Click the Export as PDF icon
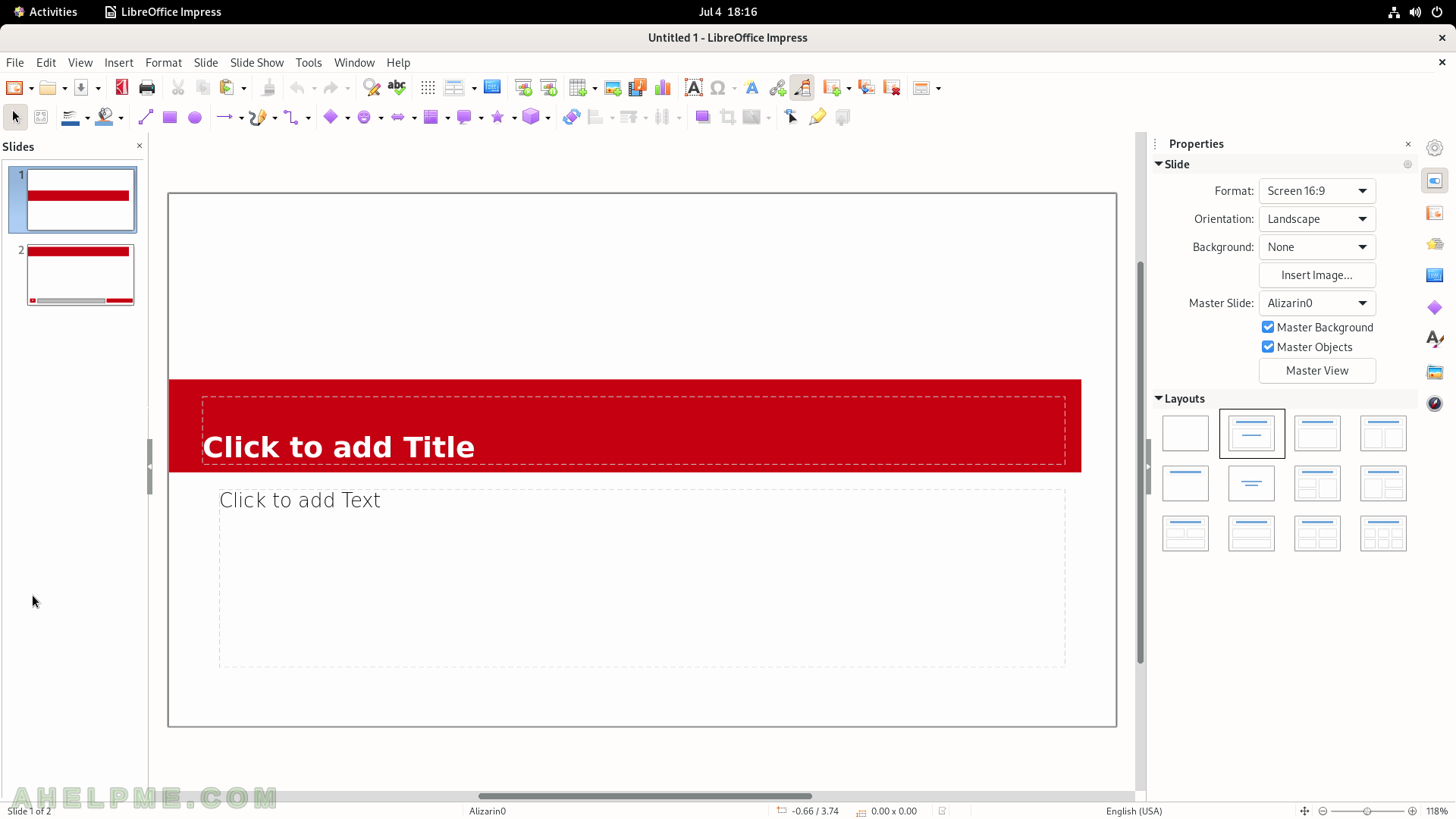1456x819 pixels. click(x=122, y=88)
